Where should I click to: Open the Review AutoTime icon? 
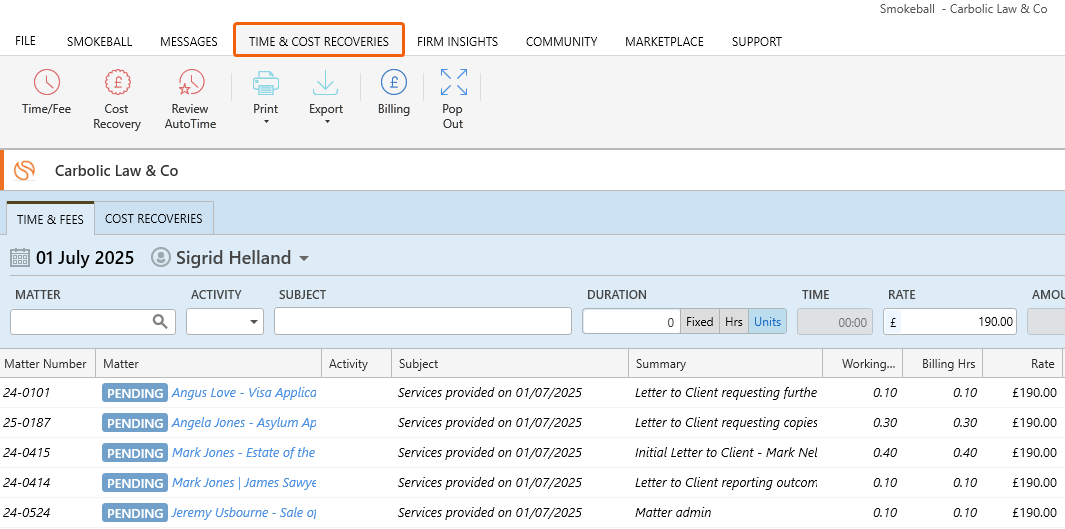click(191, 82)
